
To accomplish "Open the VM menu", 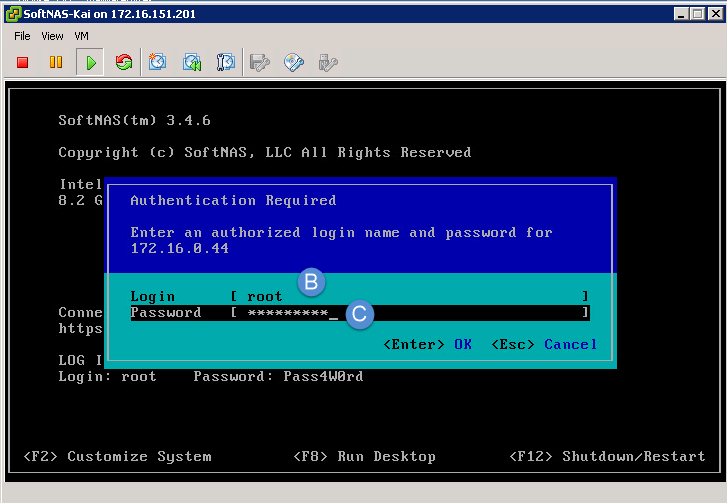I will coord(82,36).
